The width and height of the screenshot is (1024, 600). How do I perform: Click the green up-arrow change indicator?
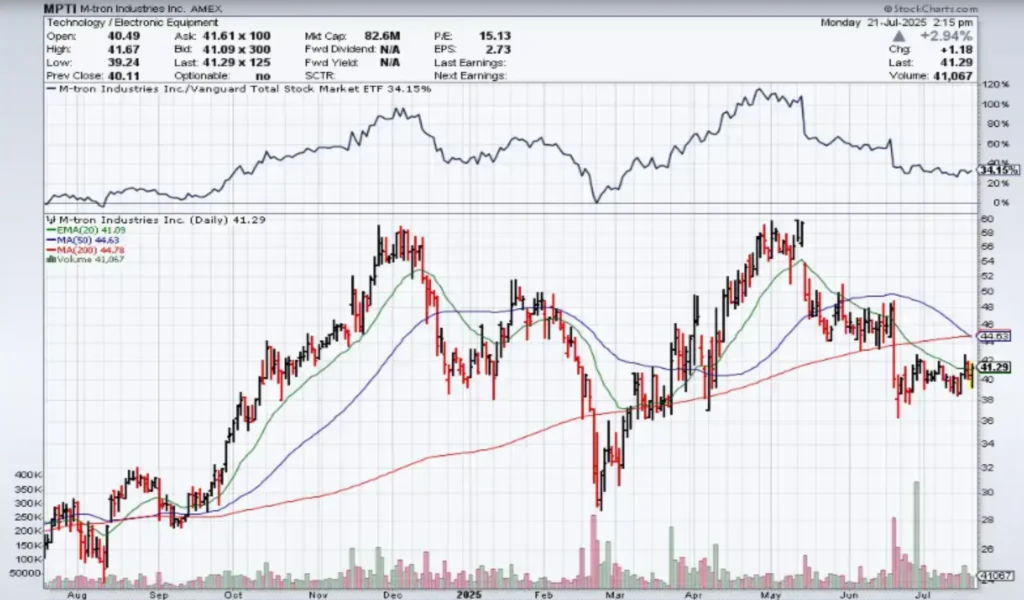pyautogui.click(x=899, y=37)
